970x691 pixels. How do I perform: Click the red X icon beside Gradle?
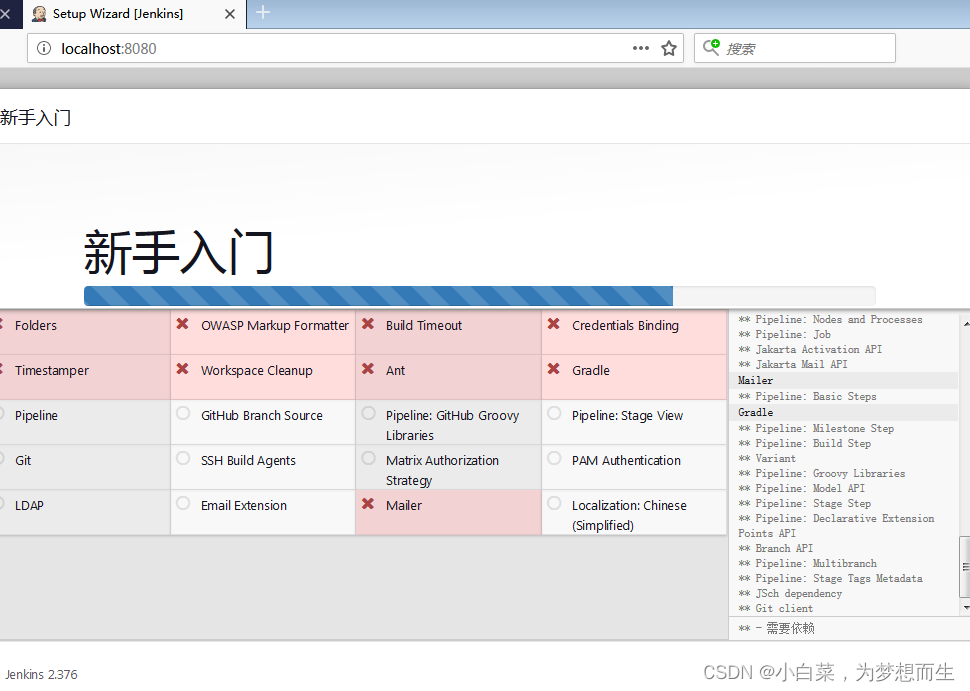point(554,369)
